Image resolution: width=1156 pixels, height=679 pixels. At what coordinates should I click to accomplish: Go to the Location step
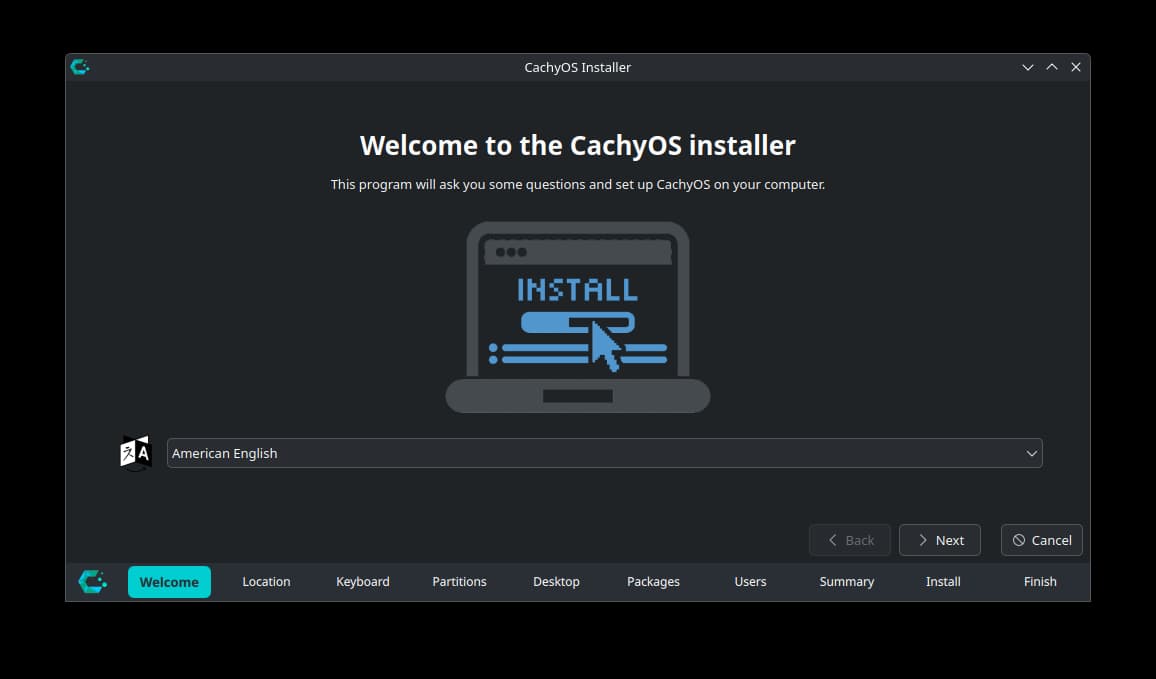266,582
